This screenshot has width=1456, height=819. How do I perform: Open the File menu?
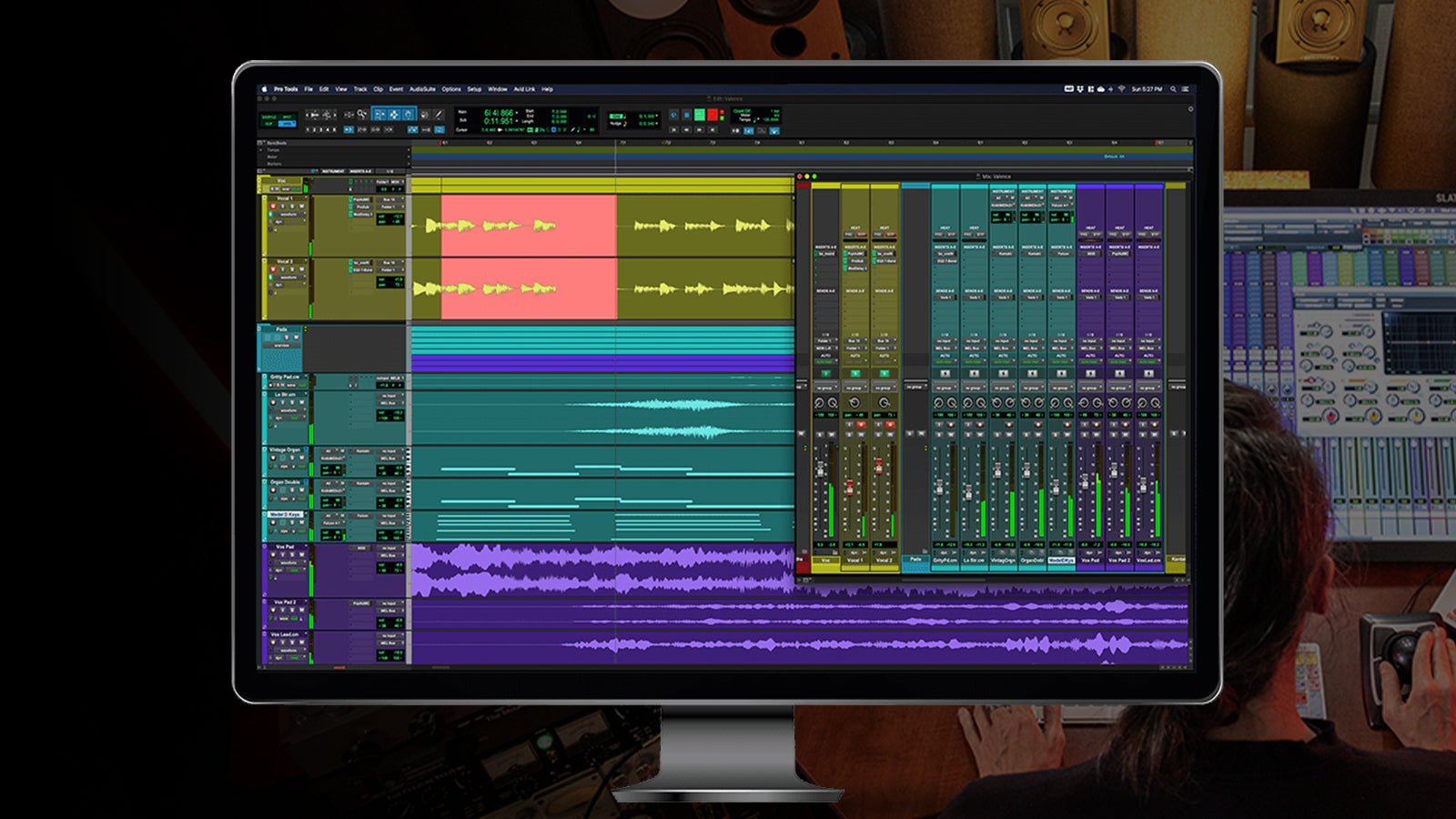coord(308,89)
